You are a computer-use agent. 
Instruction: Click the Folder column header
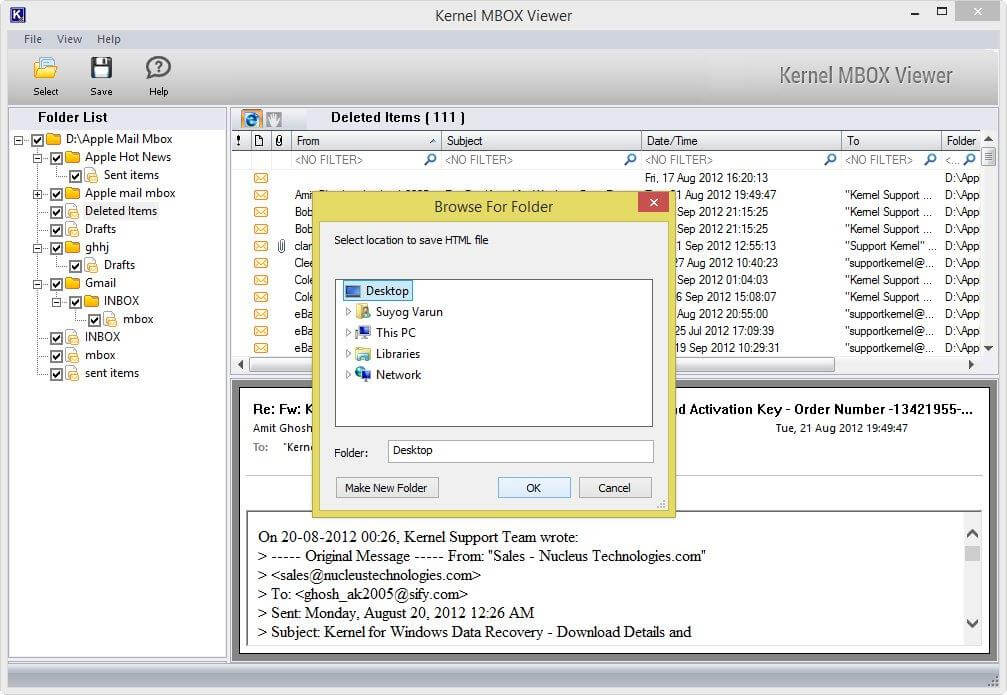pyautogui.click(x=961, y=141)
